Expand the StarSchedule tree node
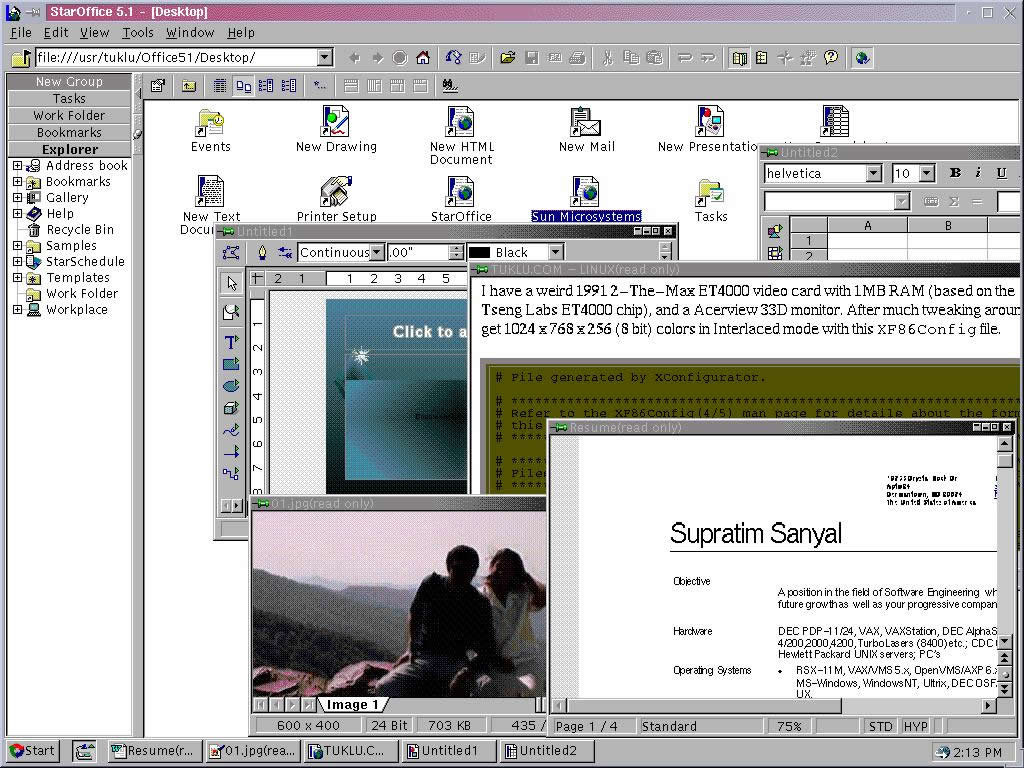1024x768 pixels. (x=18, y=261)
